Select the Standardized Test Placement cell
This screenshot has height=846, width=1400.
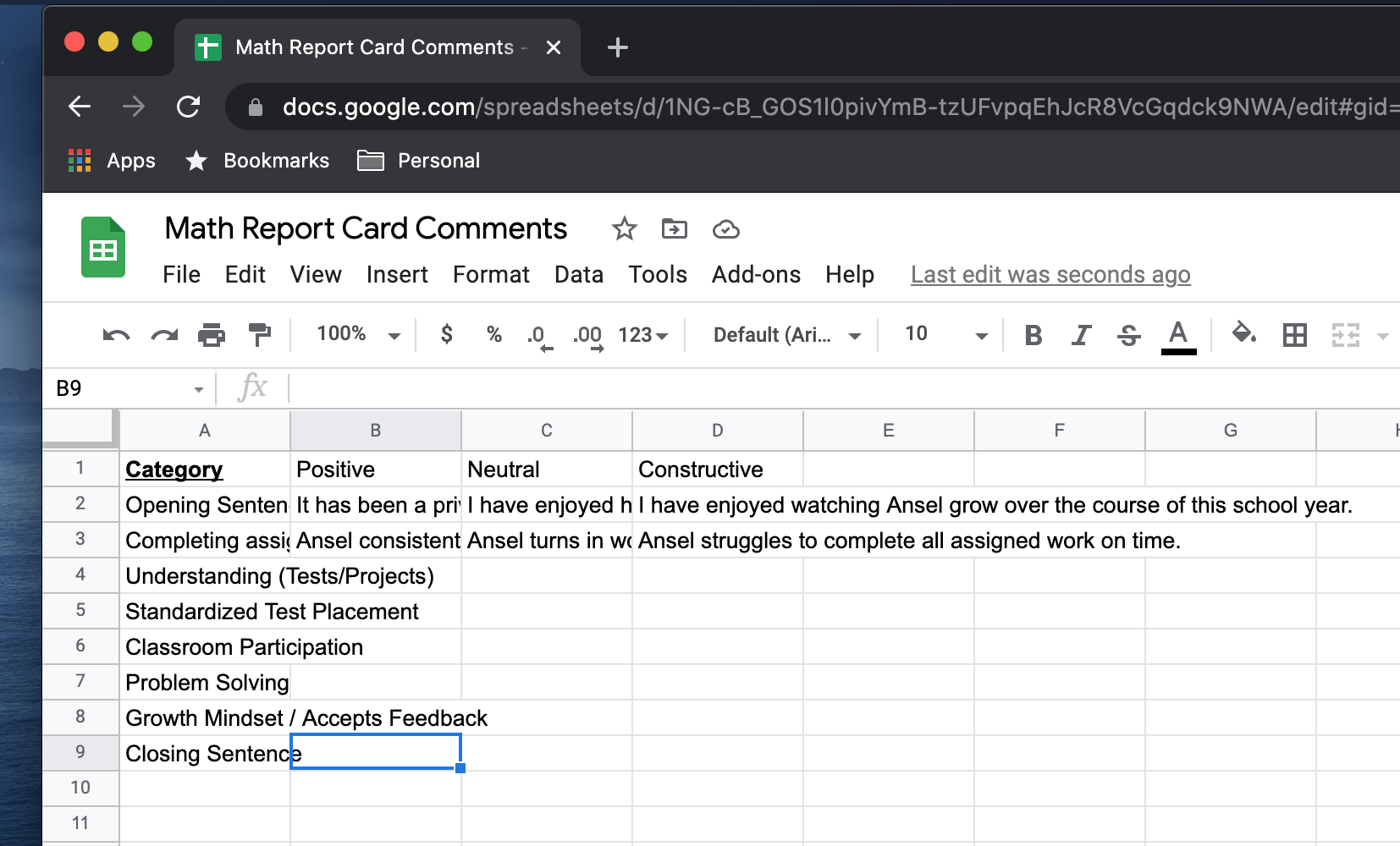tap(205, 611)
